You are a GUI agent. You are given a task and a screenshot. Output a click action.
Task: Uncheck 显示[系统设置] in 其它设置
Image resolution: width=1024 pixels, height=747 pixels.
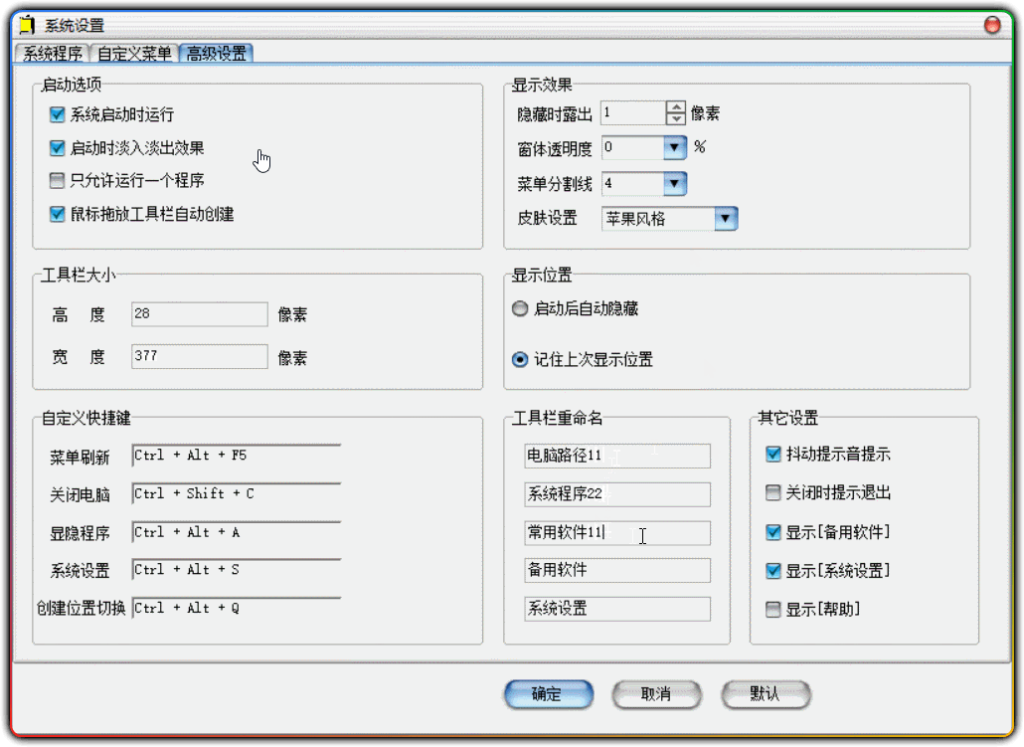773,571
